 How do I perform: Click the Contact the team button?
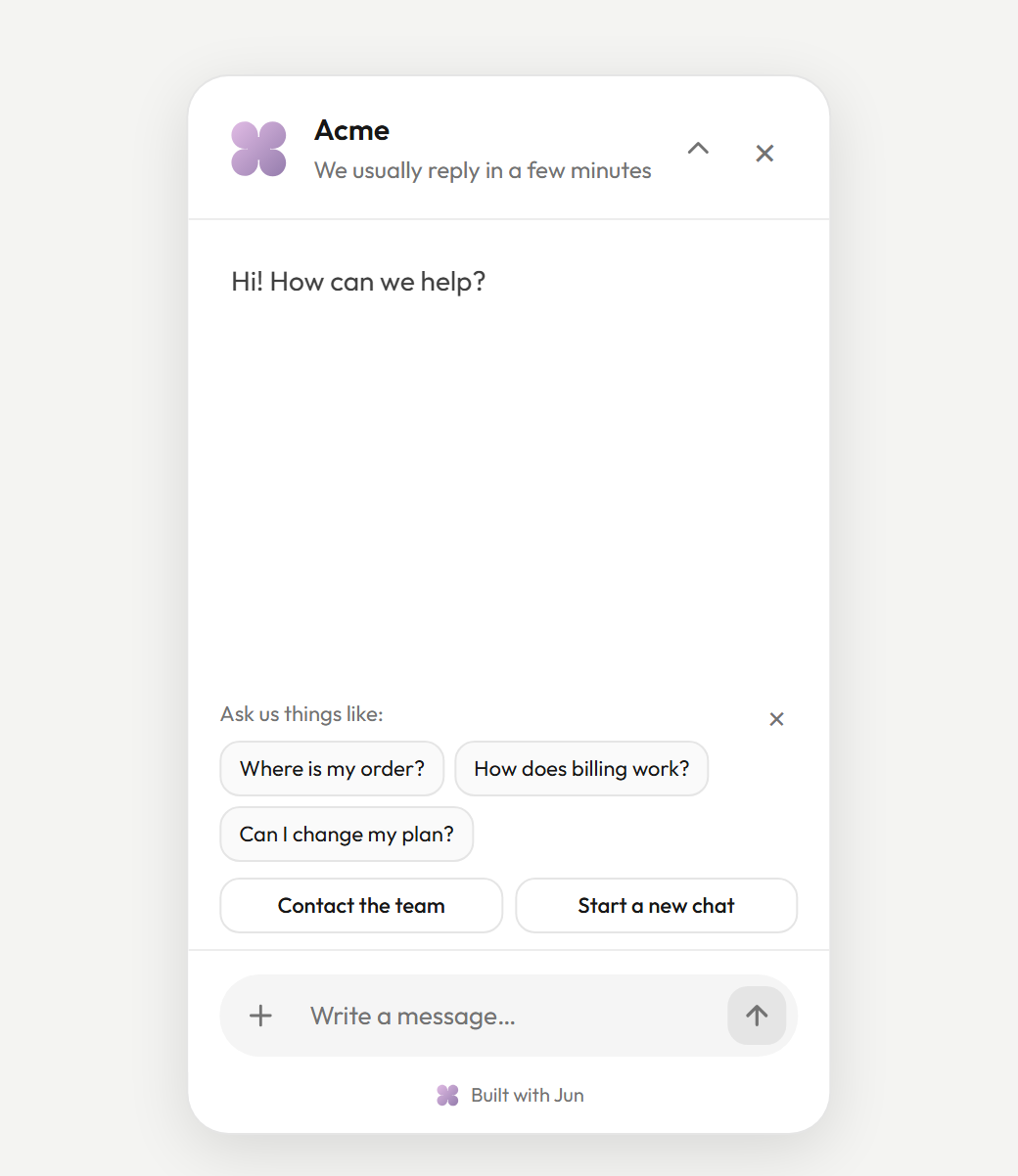tap(361, 906)
